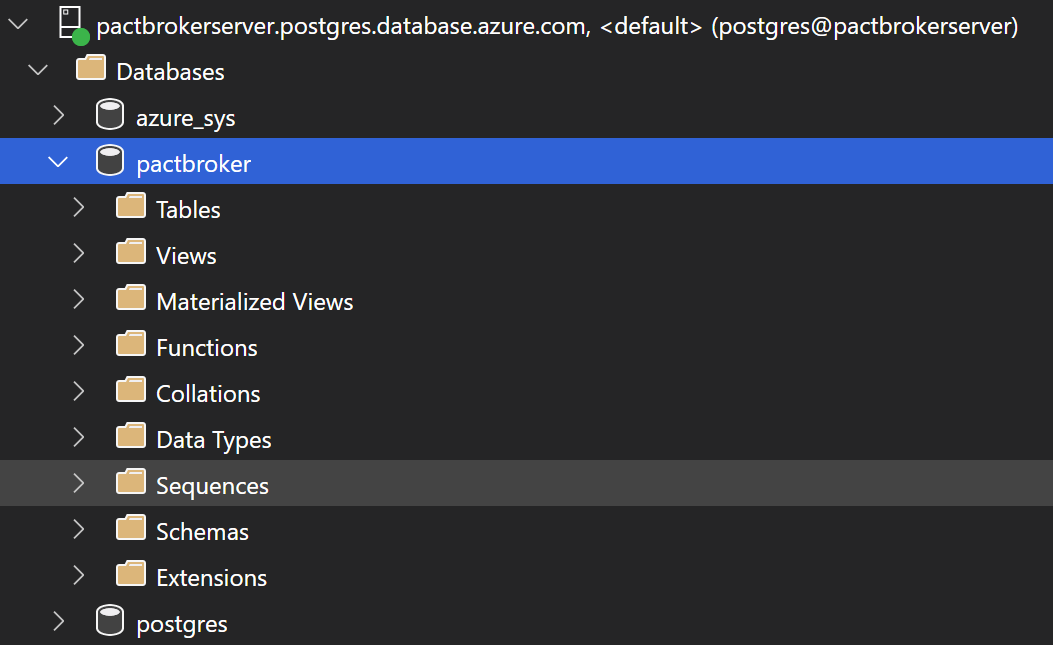Click the Functions folder icon

point(130,344)
